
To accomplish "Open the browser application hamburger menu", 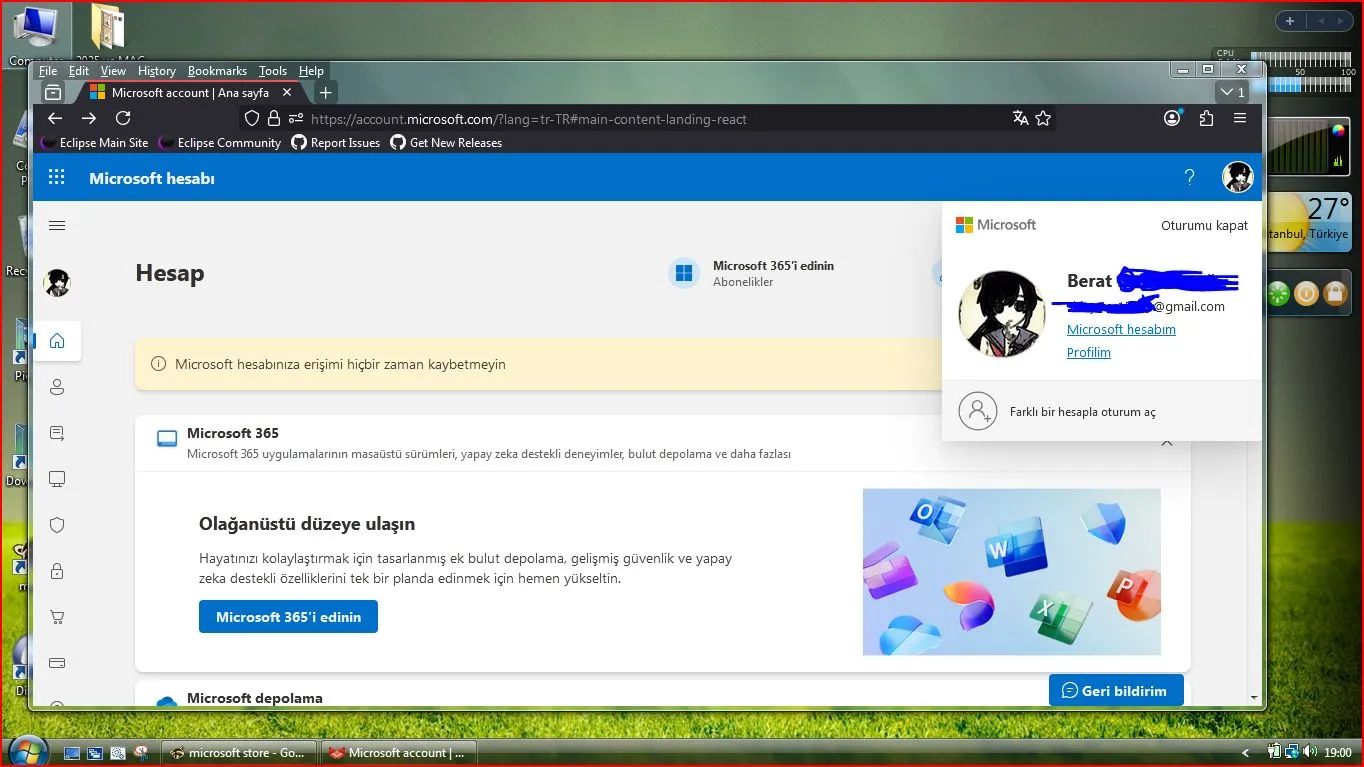I will click(x=1240, y=118).
